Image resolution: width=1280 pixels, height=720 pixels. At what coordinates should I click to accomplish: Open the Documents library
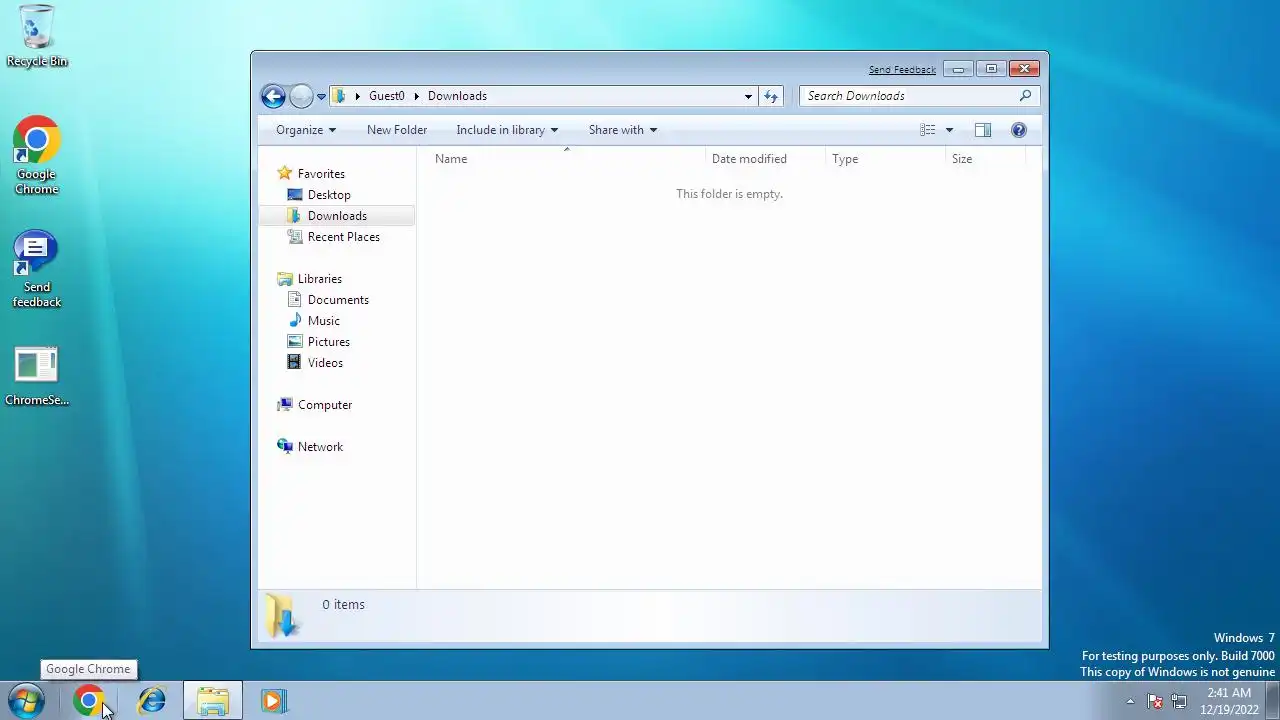tap(338, 300)
